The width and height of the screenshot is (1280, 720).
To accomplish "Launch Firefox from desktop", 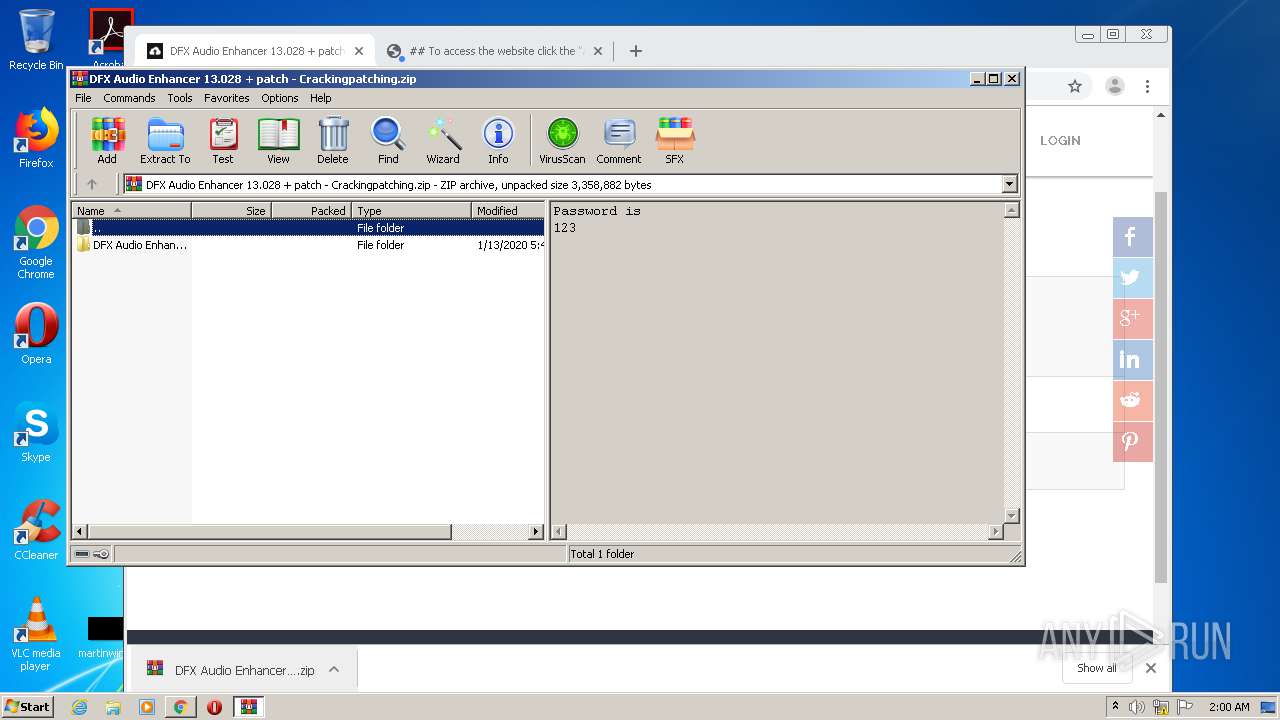I will coord(36,138).
